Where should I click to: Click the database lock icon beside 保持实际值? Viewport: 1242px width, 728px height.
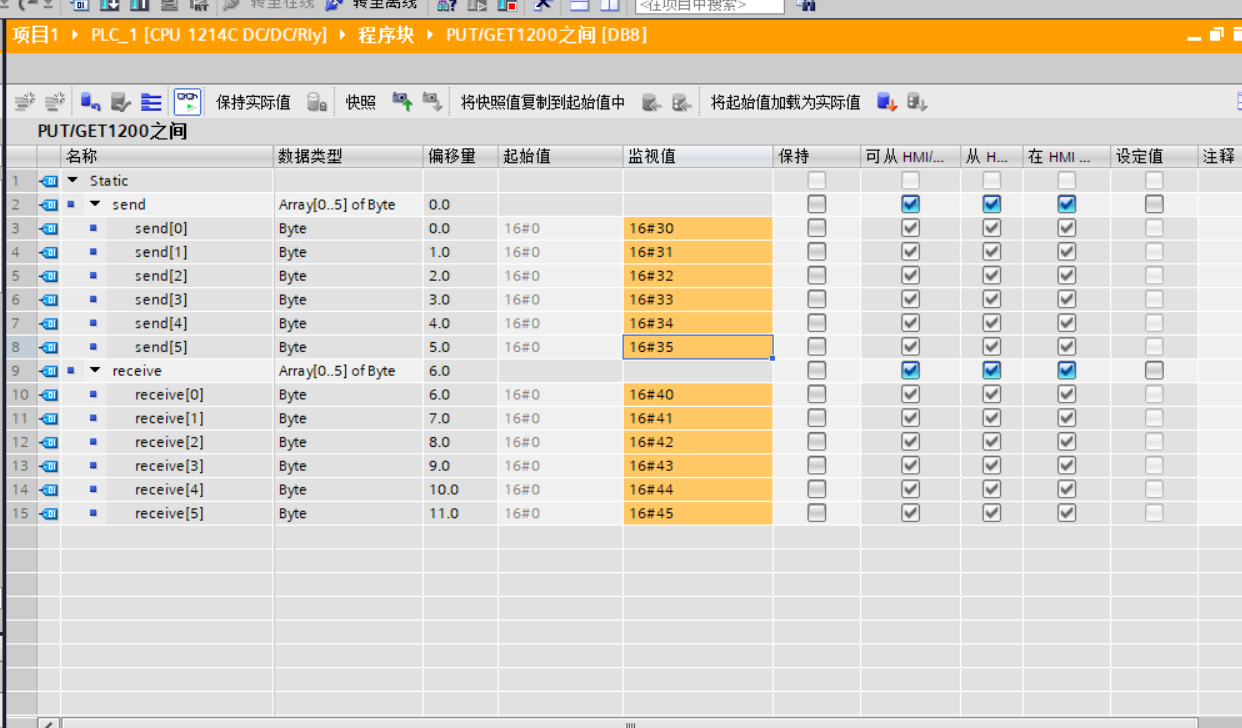pos(316,102)
